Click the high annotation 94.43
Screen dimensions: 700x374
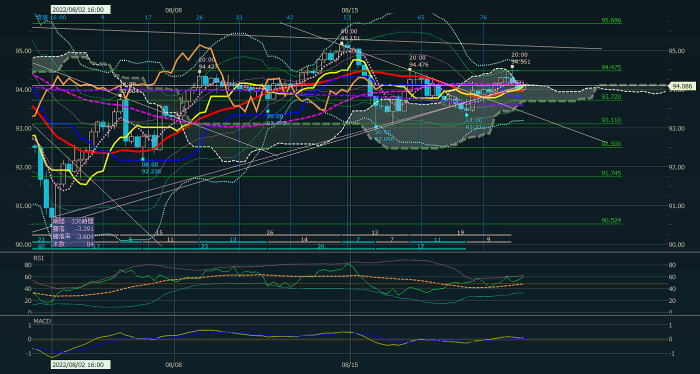click(x=206, y=66)
